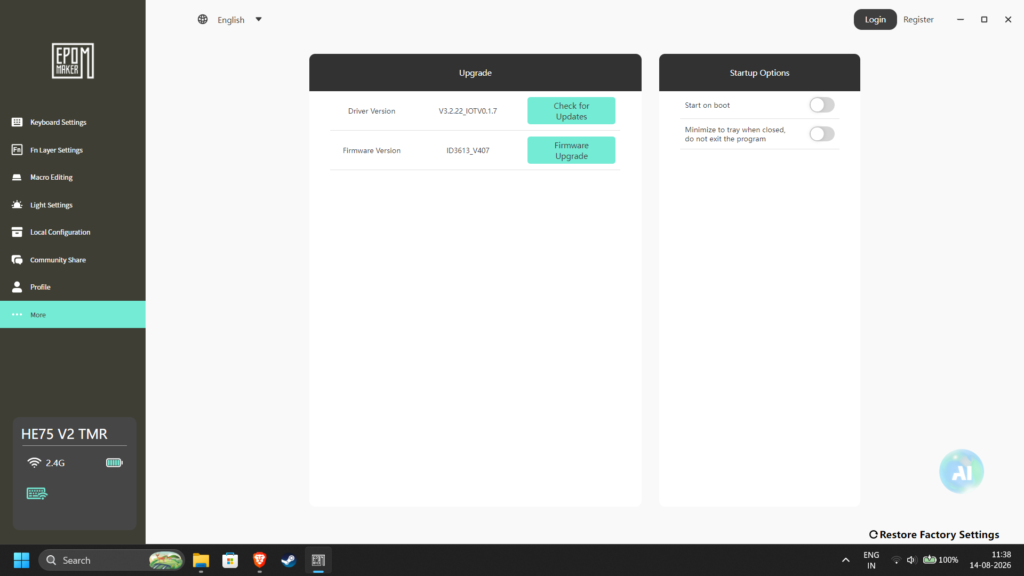Open Fn Layer Settings page

56,150
